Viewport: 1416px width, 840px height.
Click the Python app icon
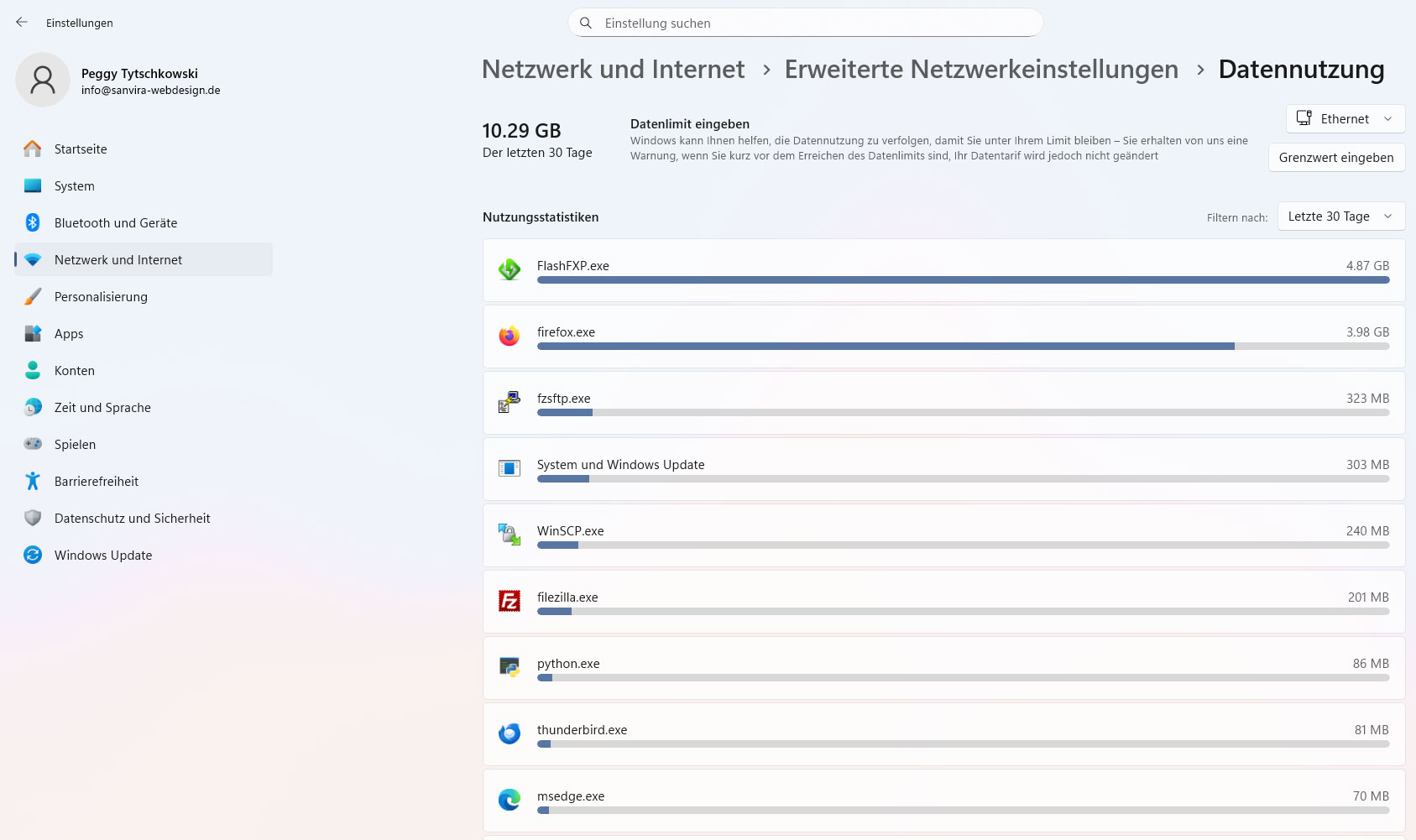[509, 667]
